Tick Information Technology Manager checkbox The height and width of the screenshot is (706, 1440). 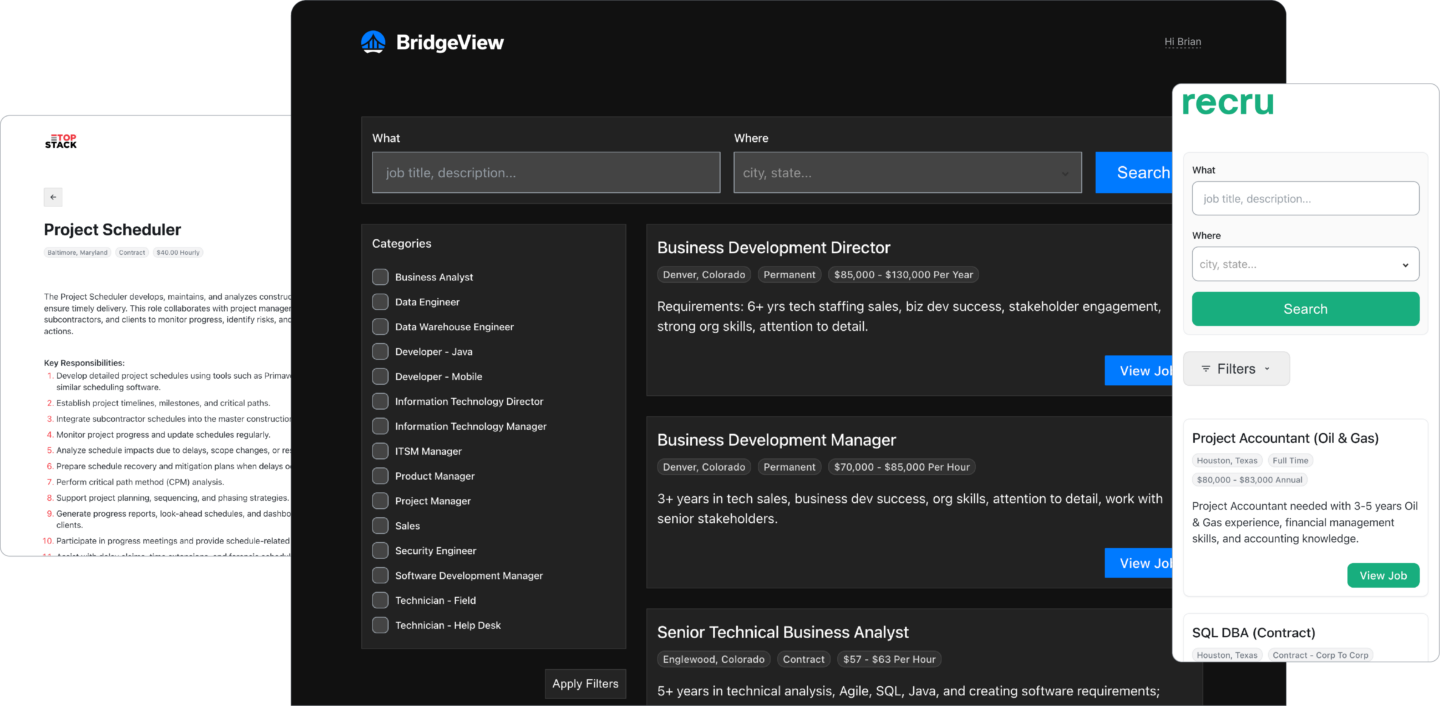point(380,426)
